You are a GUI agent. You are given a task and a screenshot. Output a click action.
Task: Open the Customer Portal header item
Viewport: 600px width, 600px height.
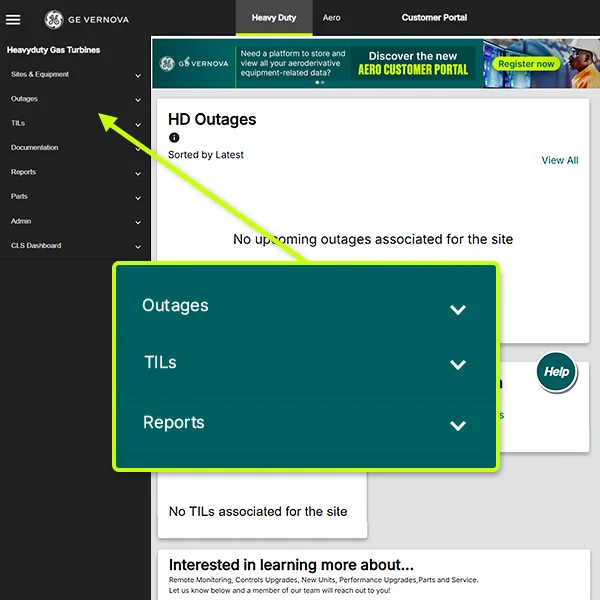click(x=434, y=18)
